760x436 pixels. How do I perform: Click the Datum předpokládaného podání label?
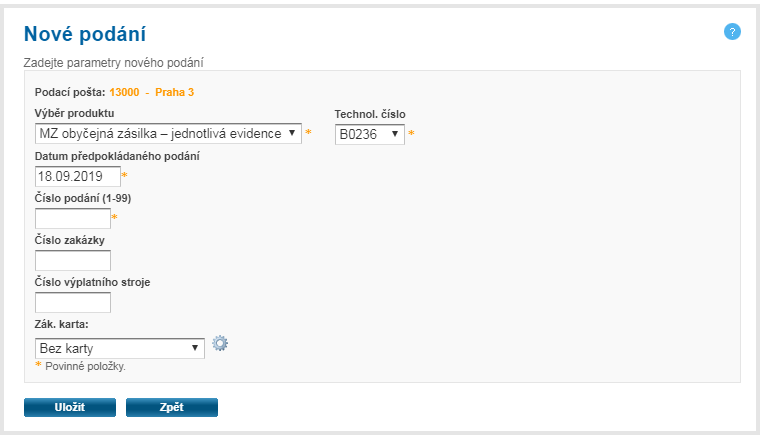[x=117, y=156]
